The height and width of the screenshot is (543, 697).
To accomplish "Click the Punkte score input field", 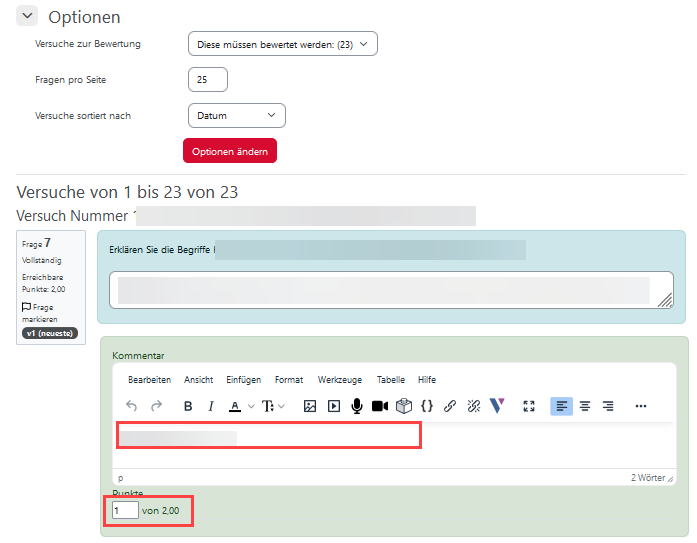I will 125,511.
